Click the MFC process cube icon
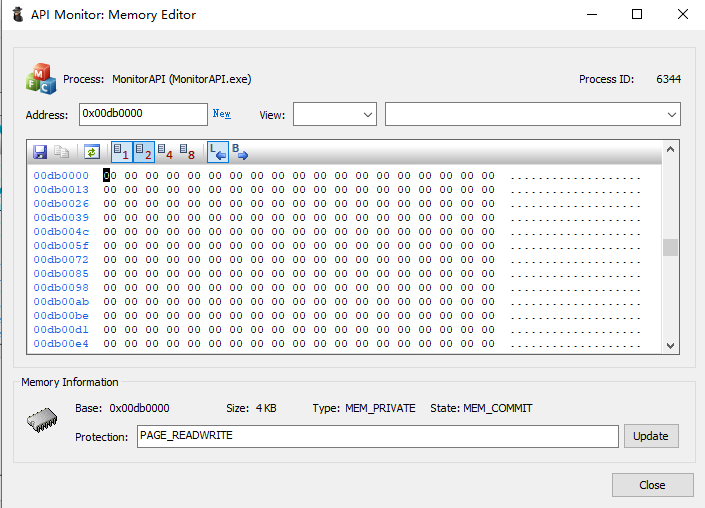The image size is (705, 508). coord(41,79)
